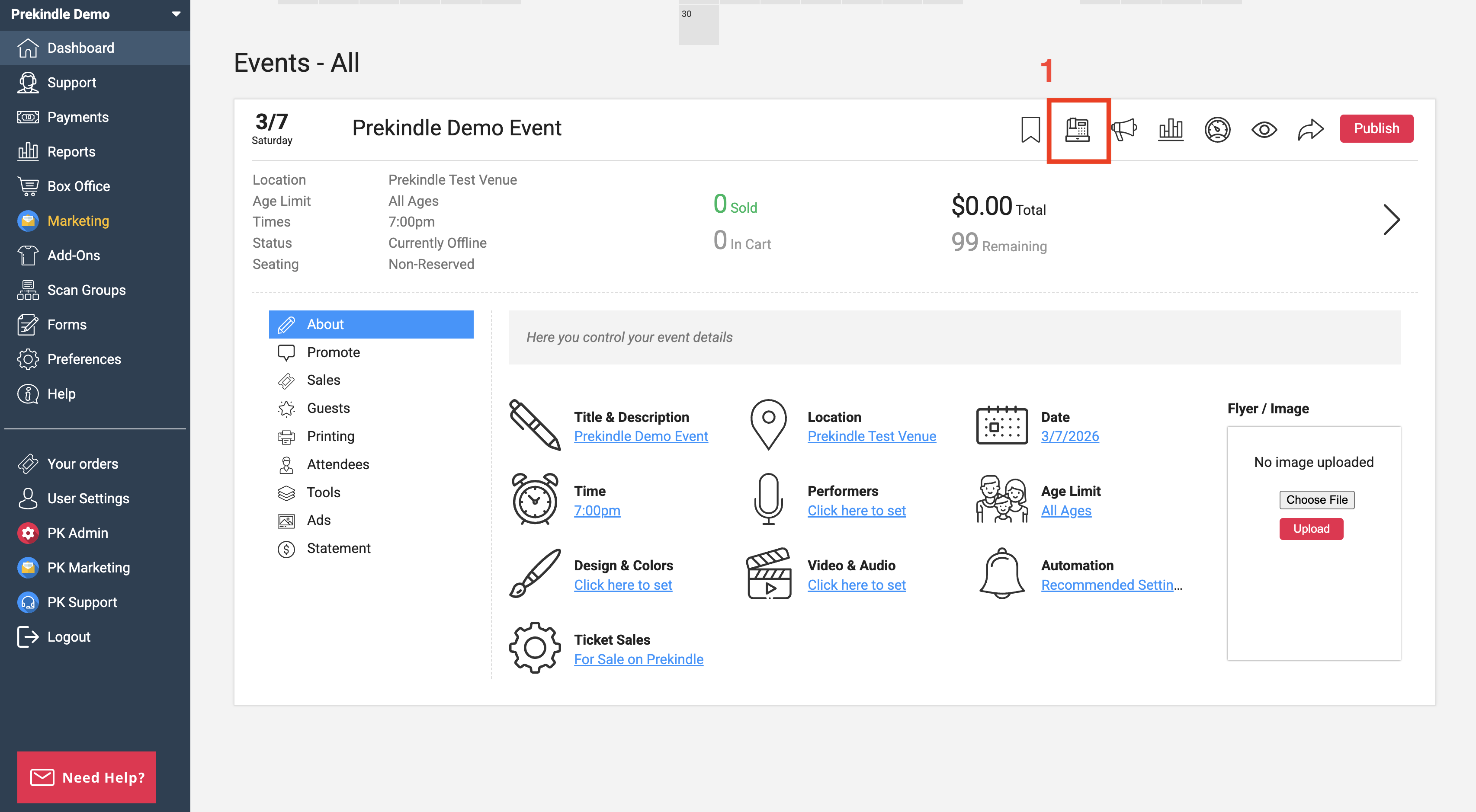Open Design & Colors Click here to set
The image size is (1476, 812).
coord(623,585)
